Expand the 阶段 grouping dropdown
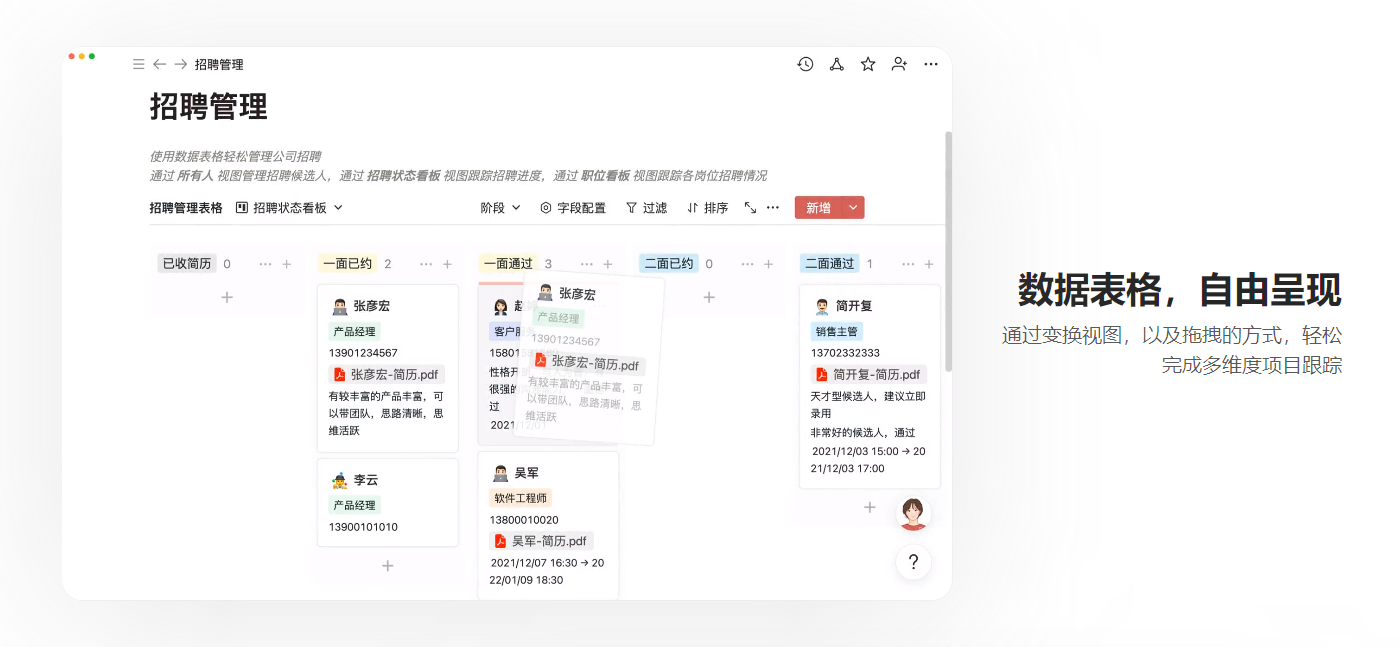1400x647 pixels. (x=500, y=208)
